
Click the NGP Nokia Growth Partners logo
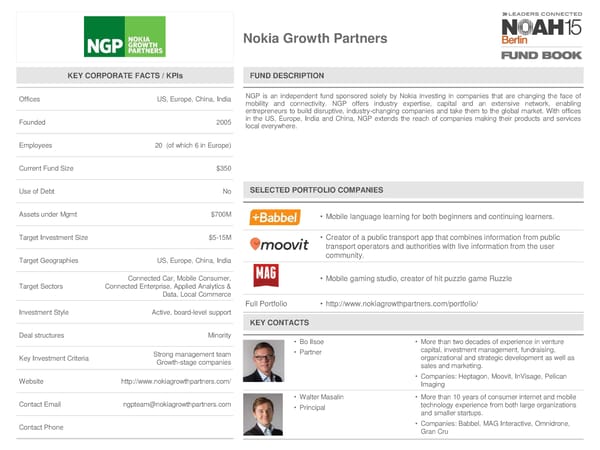click(x=124, y=37)
